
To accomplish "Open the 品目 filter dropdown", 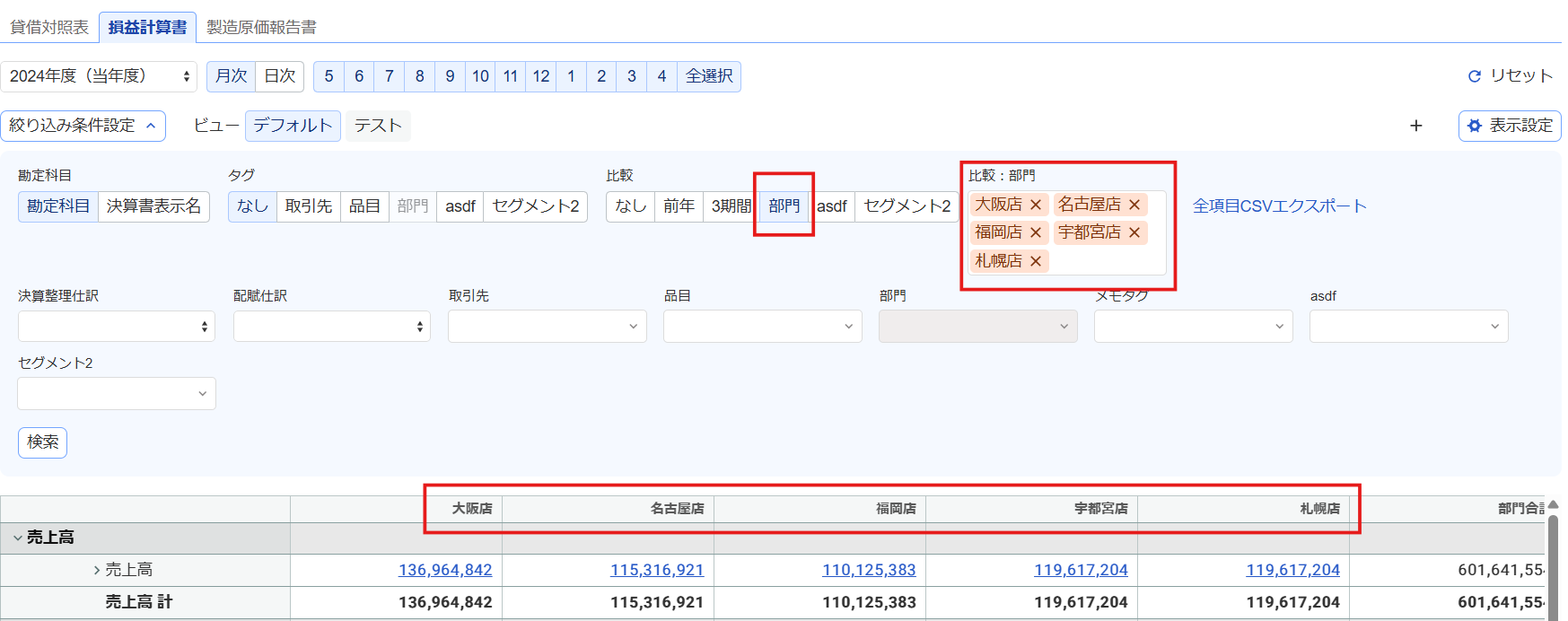I will [763, 327].
